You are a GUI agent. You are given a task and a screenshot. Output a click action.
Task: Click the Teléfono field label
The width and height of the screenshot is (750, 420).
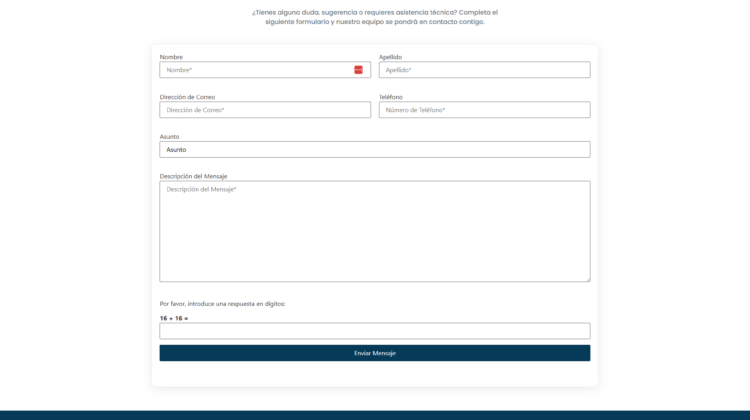(390, 97)
